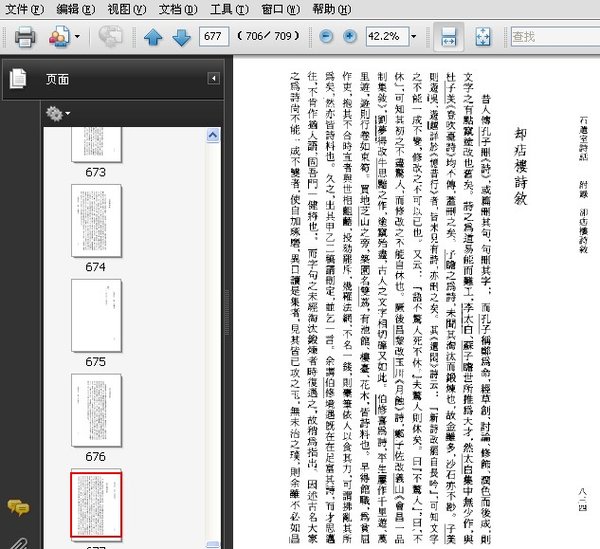600x549 pixels.
Task: Click the zoom level field 42.2%
Action: 387,37
